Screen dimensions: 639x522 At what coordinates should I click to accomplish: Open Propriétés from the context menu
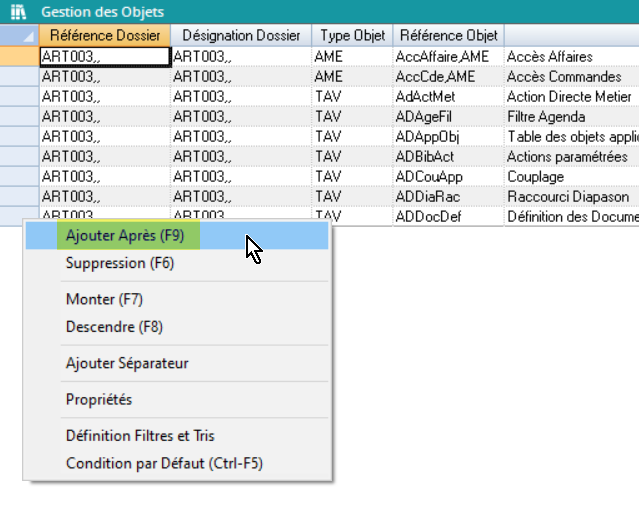click(x=99, y=399)
